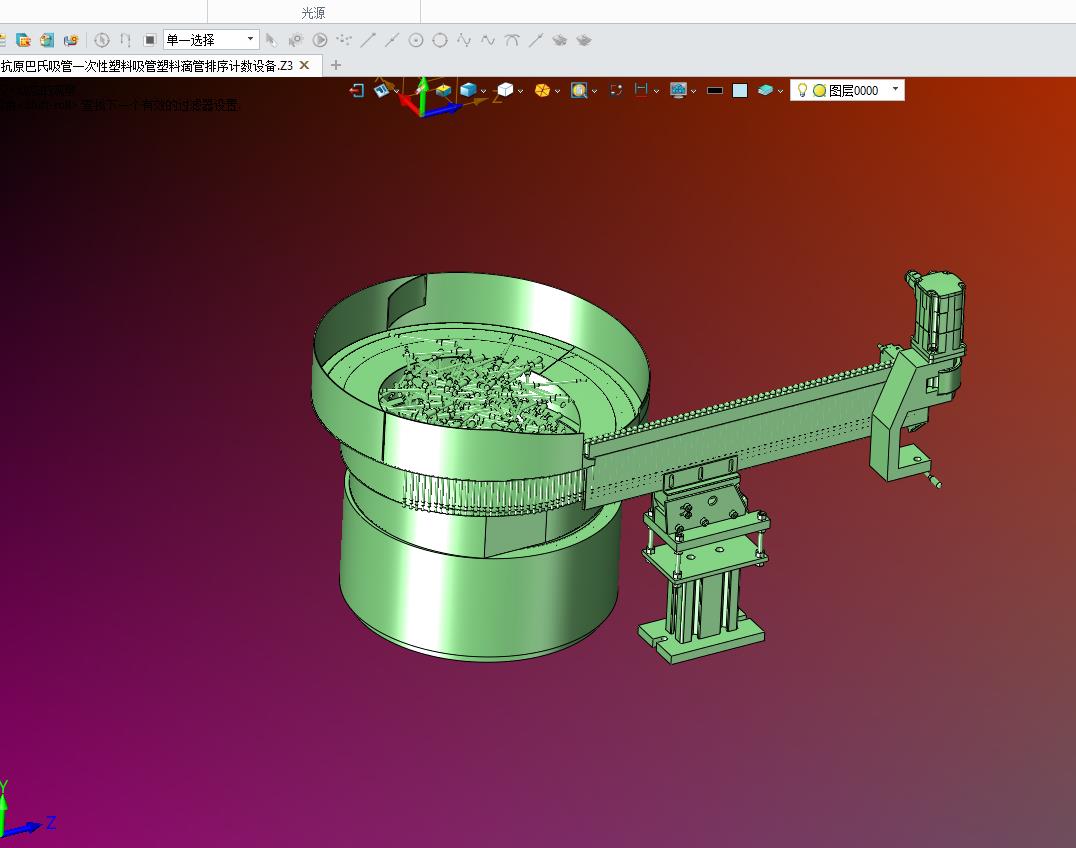Open the 图层0000 layer dropdown
The height and width of the screenshot is (848, 1076).
coord(847,90)
